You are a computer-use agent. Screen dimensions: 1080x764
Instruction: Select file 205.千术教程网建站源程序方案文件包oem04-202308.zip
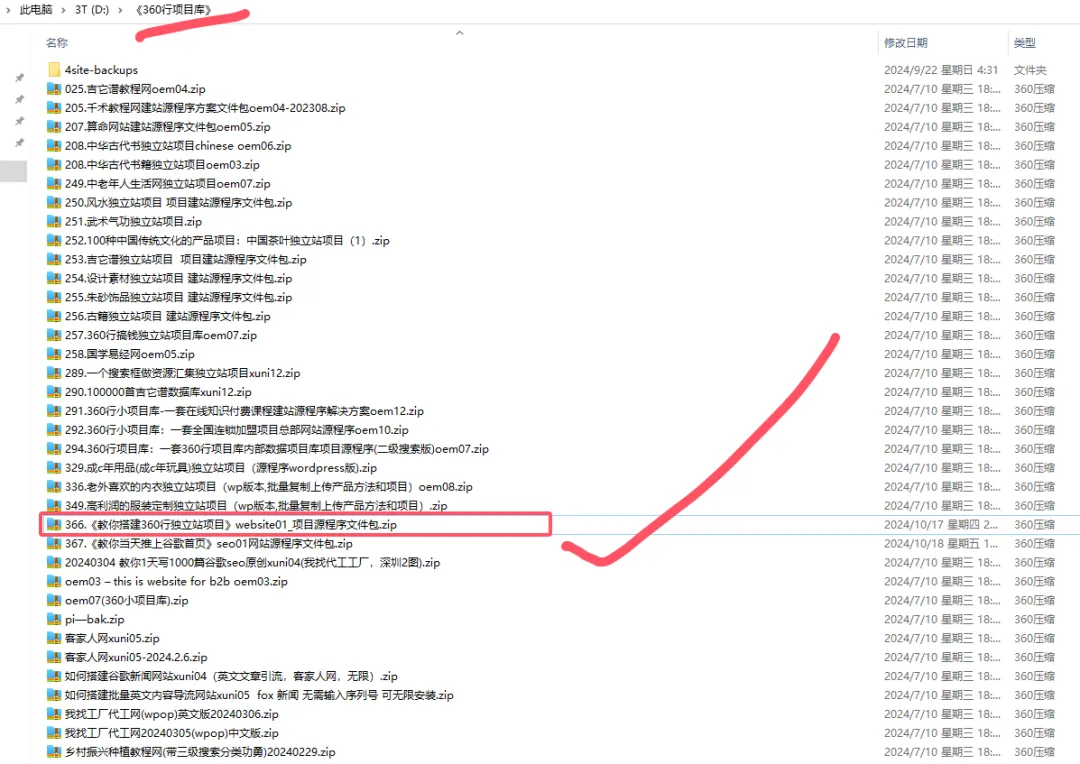tap(205, 107)
